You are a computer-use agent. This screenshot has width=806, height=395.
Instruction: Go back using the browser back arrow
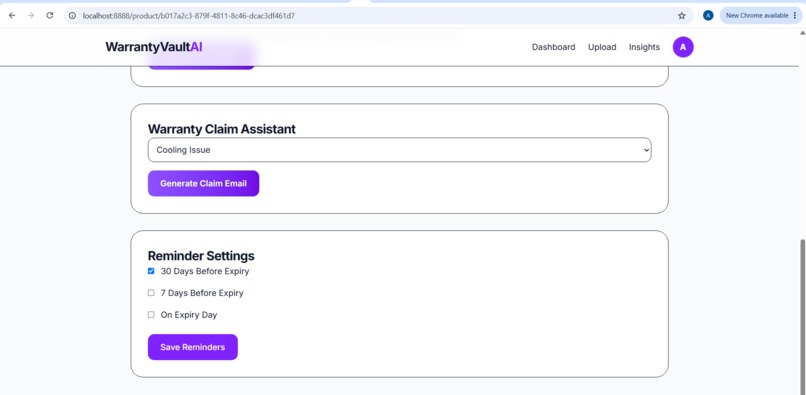[12, 15]
